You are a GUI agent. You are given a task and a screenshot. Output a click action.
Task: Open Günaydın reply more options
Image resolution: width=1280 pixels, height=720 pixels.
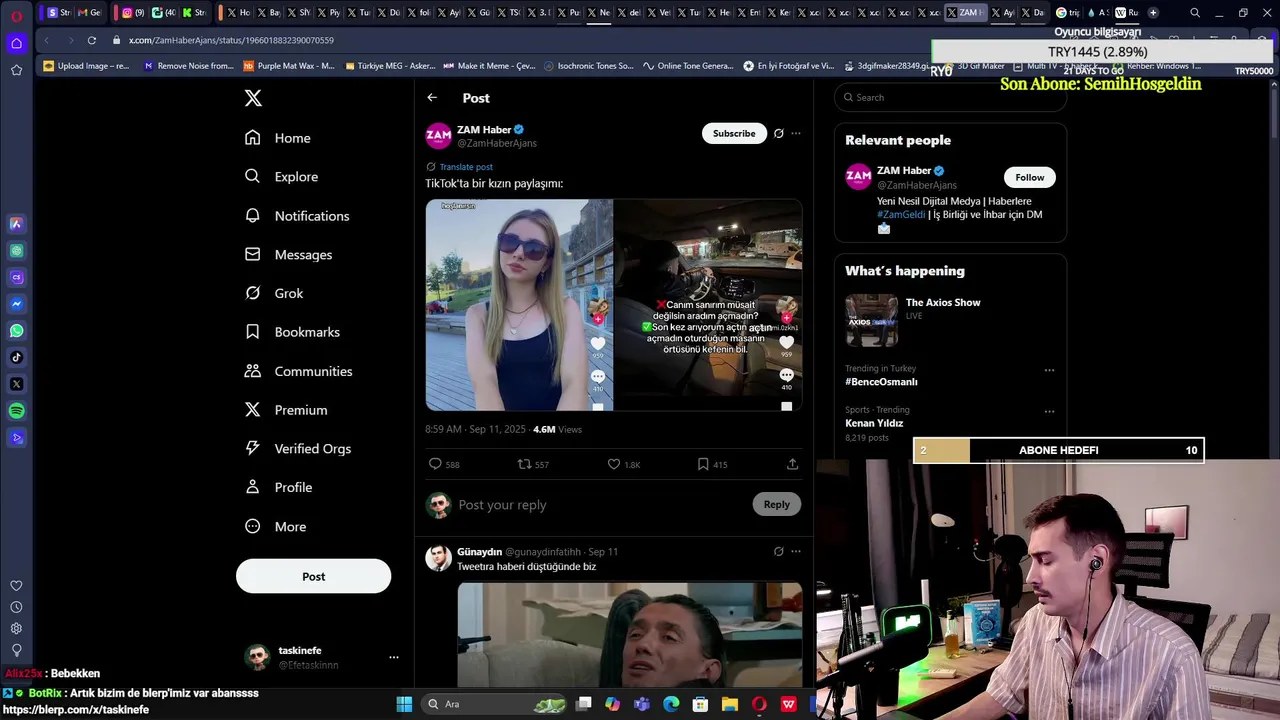tap(796, 551)
